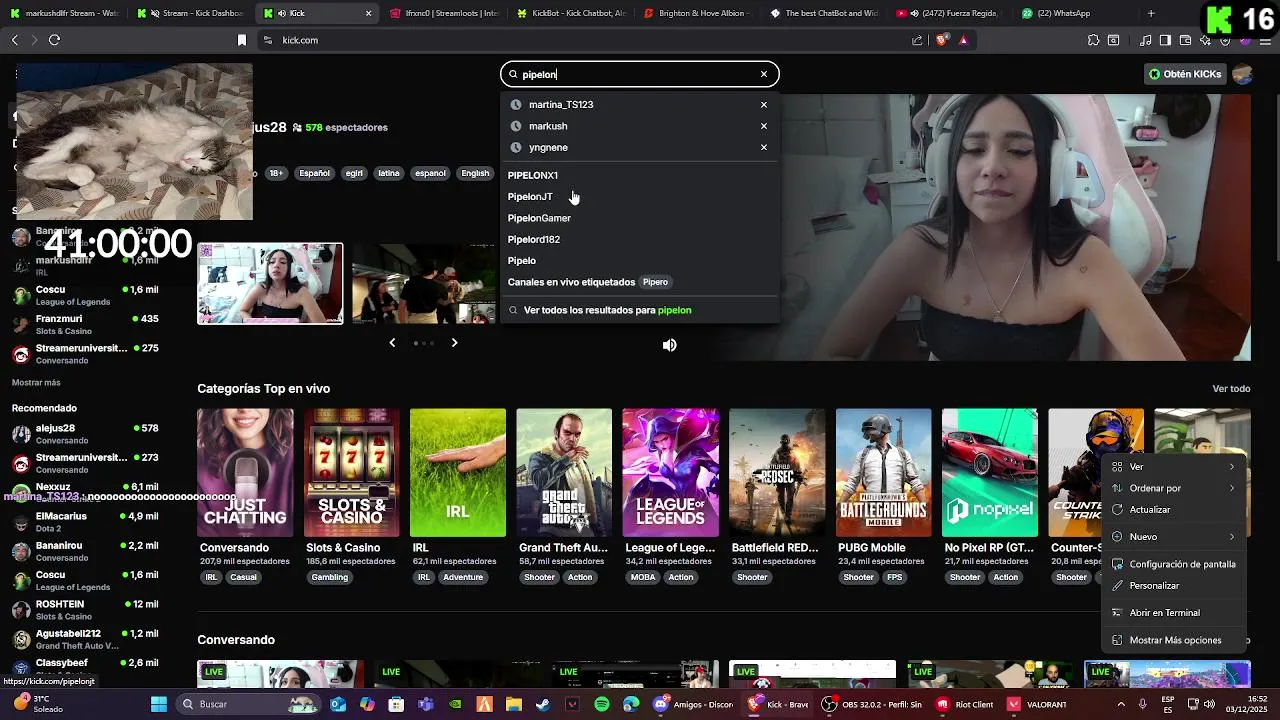Image resolution: width=1280 pixels, height=720 pixels.
Task: Select the Gambling tag under Slots & Casino
Action: (329, 577)
